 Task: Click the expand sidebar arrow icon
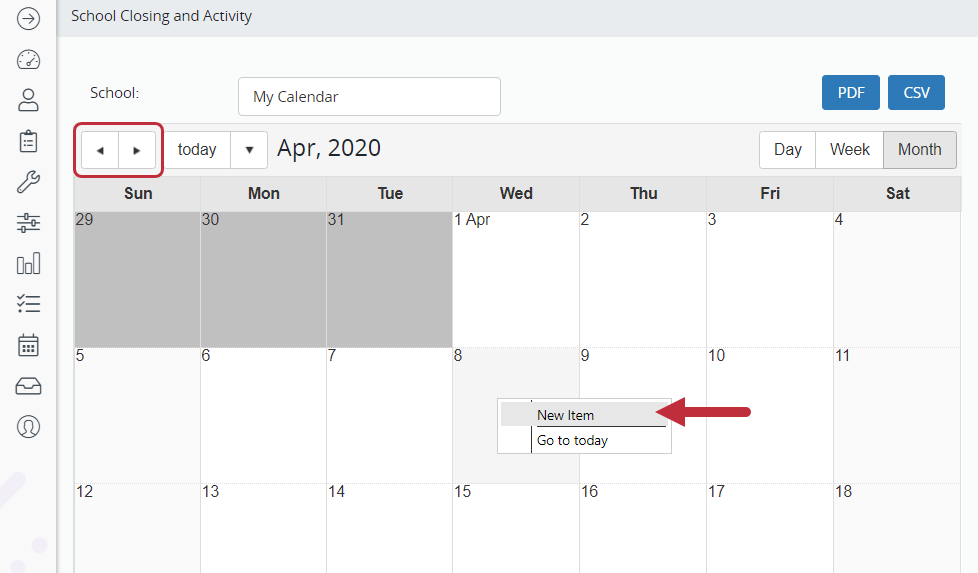(28, 18)
